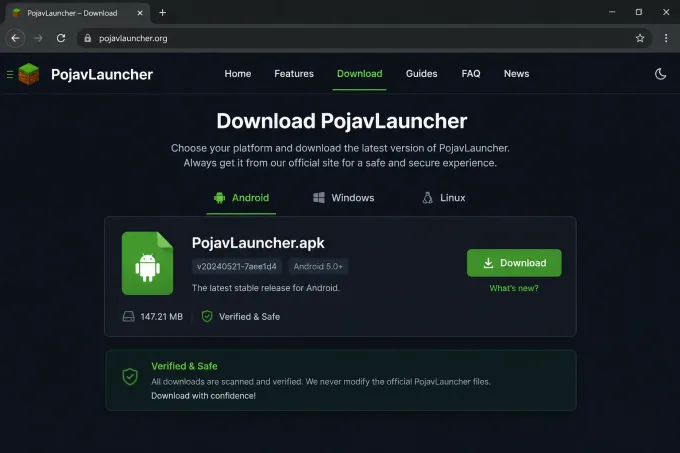Screen dimensions: 680x453
Task: Switch to the Windows platform tab
Action: [343, 198]
